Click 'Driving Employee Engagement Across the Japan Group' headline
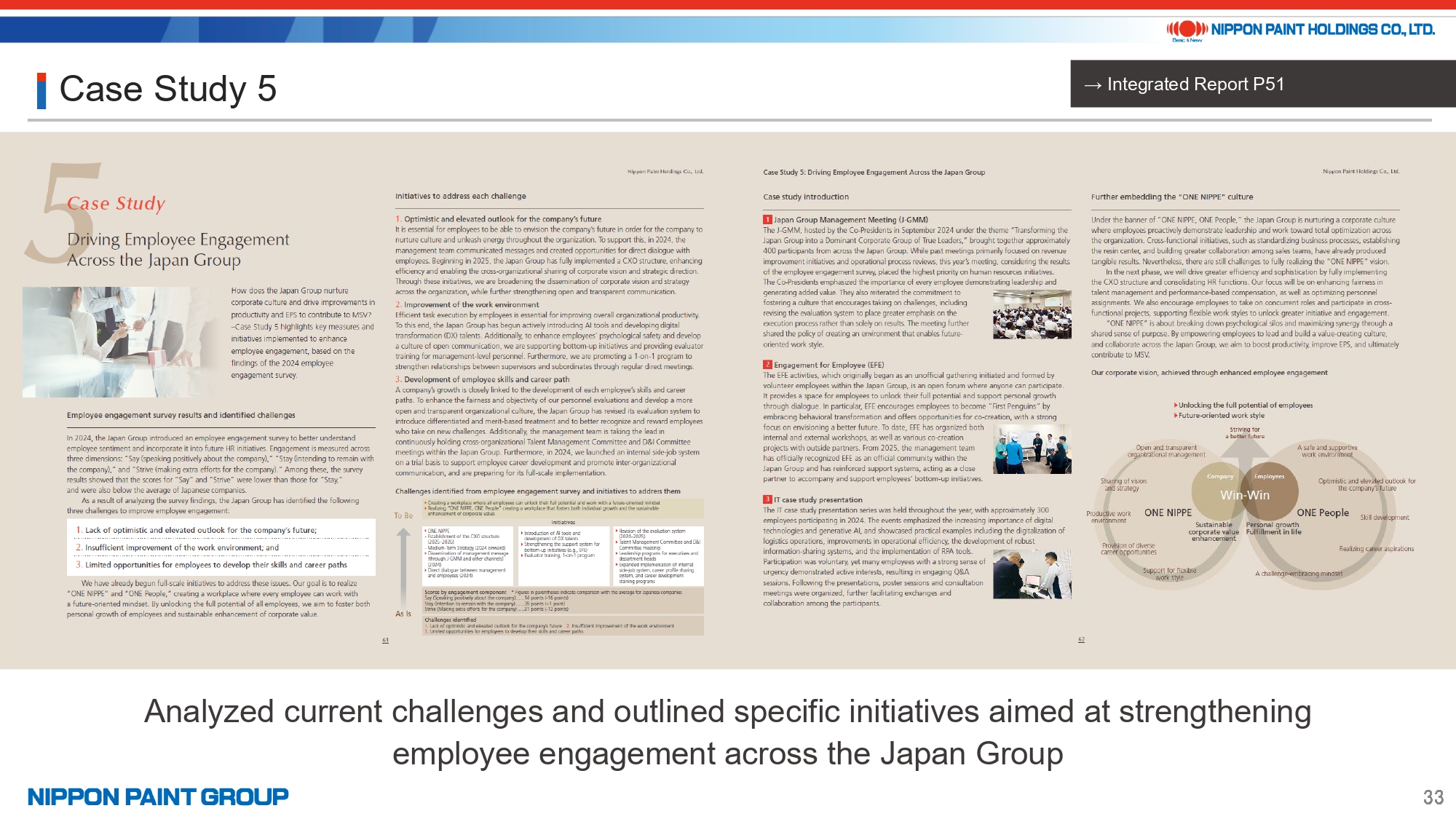The image size is (1456, 819). [x=178, y=250]
